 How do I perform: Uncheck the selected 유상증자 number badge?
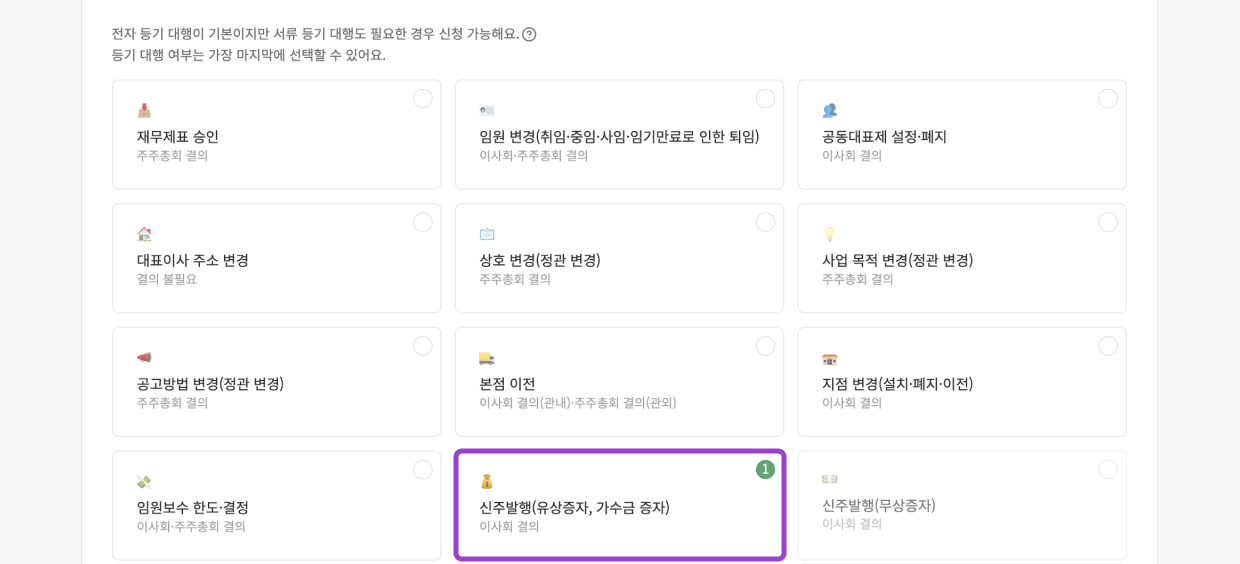tap(765, 469)
